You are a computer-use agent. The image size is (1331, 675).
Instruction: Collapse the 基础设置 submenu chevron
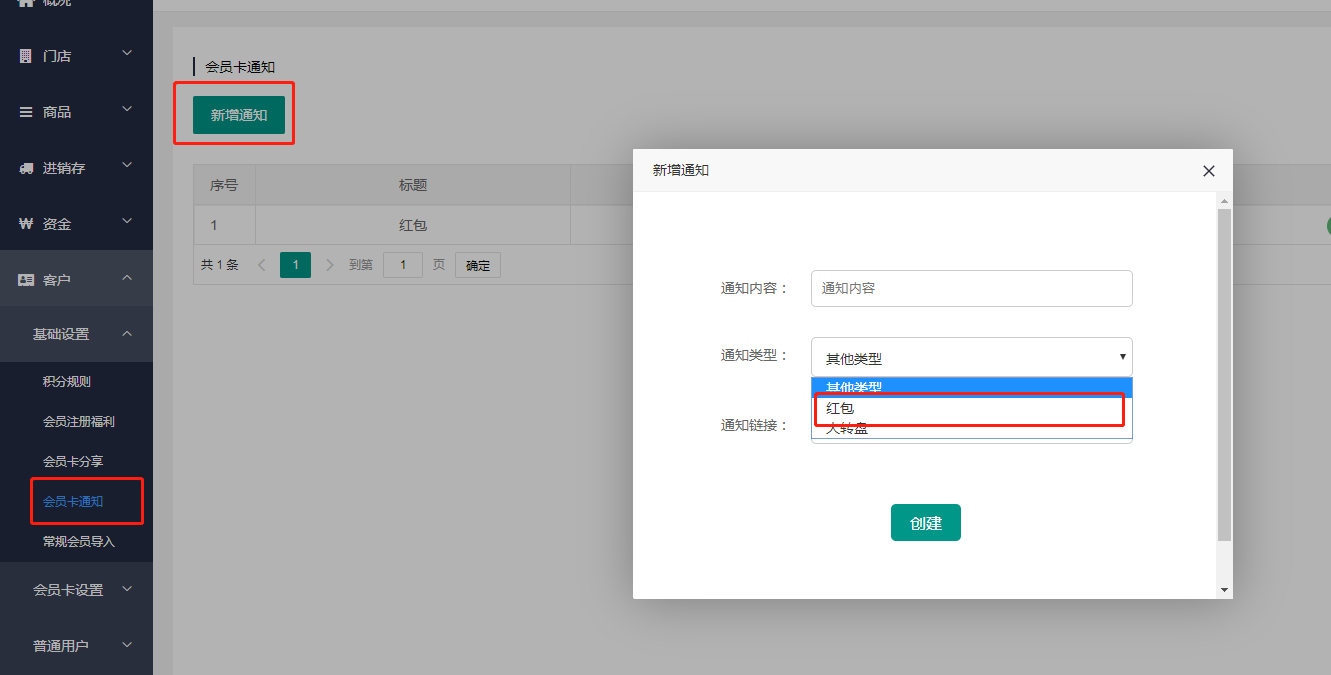pyautogui.click(x=127, y=334)
